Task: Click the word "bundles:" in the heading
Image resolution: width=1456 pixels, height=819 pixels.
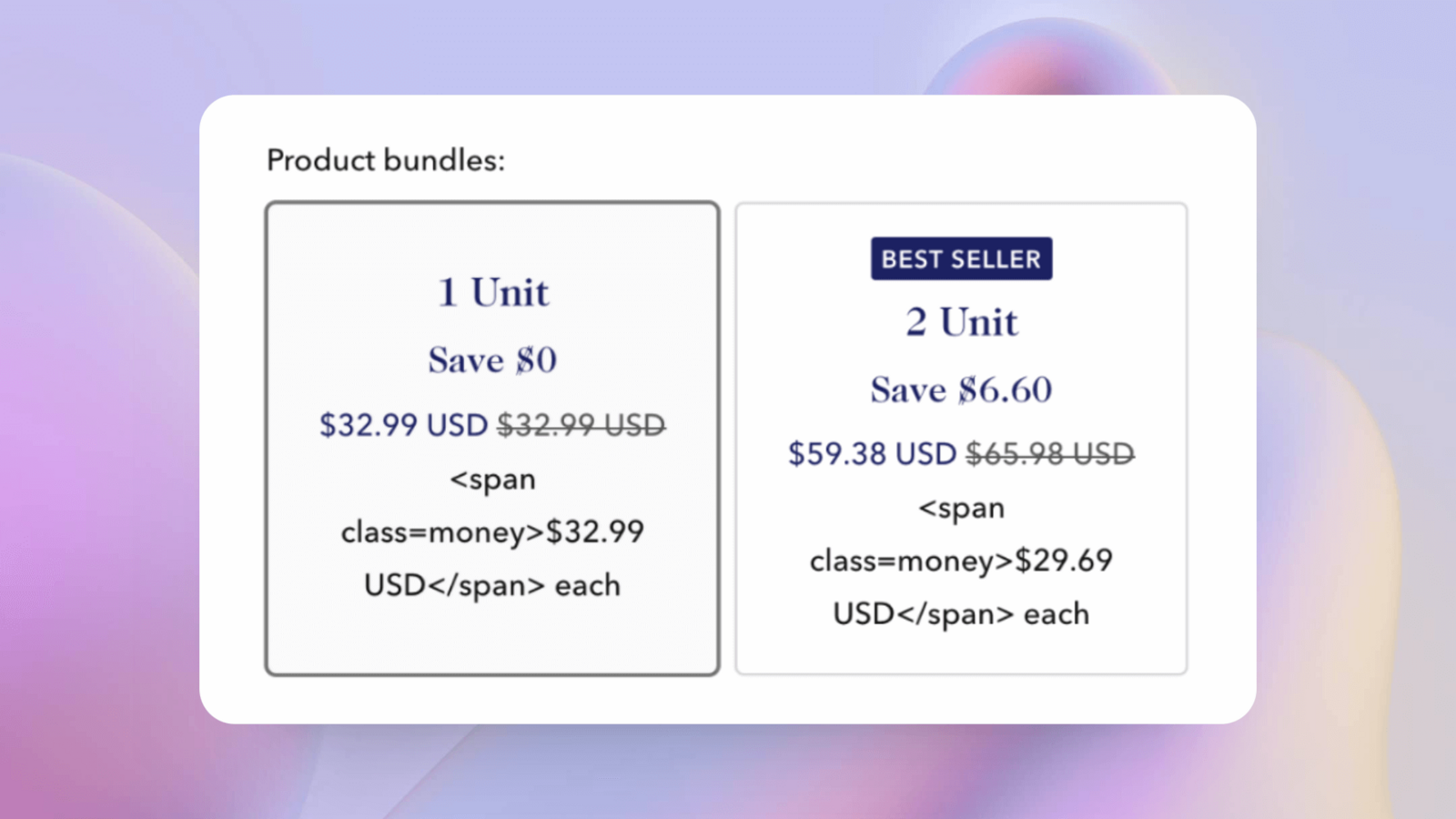Action: point(444,160)
